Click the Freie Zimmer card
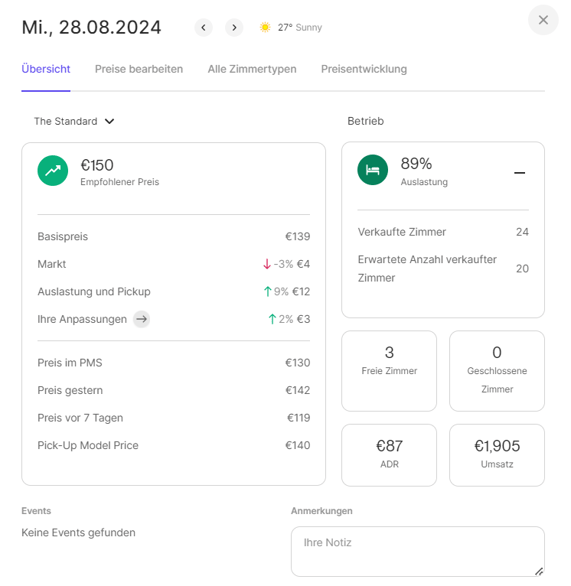571x586 pixels. pos(389,371)
